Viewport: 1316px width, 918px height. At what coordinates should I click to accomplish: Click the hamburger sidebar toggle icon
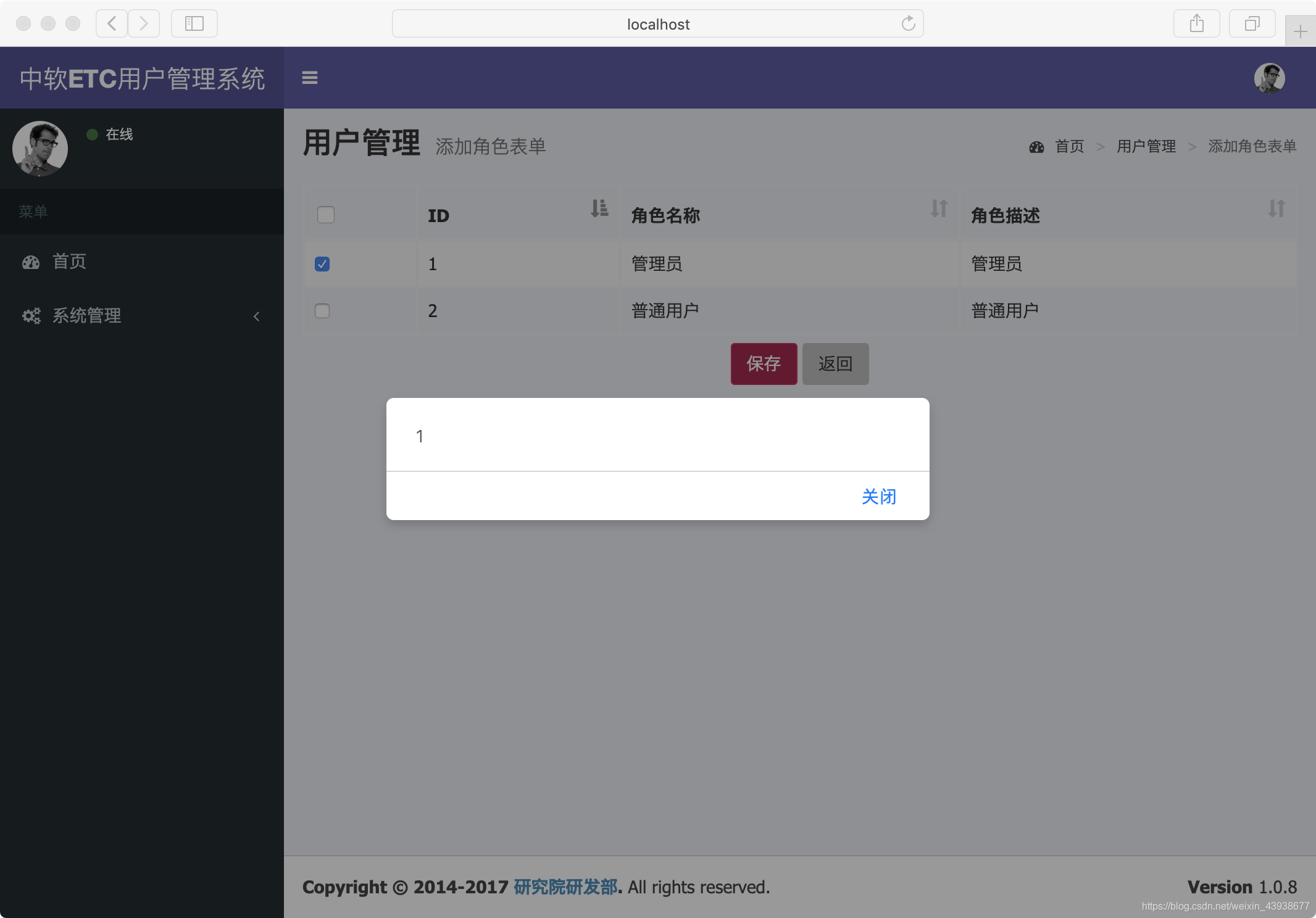click(309, 78)
